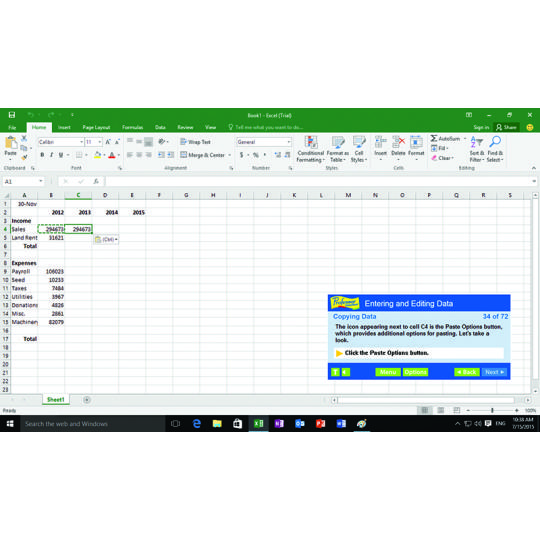Viewport: 540px width, 540px height.
Task: Toggle Middle Align
Action: 139,141
